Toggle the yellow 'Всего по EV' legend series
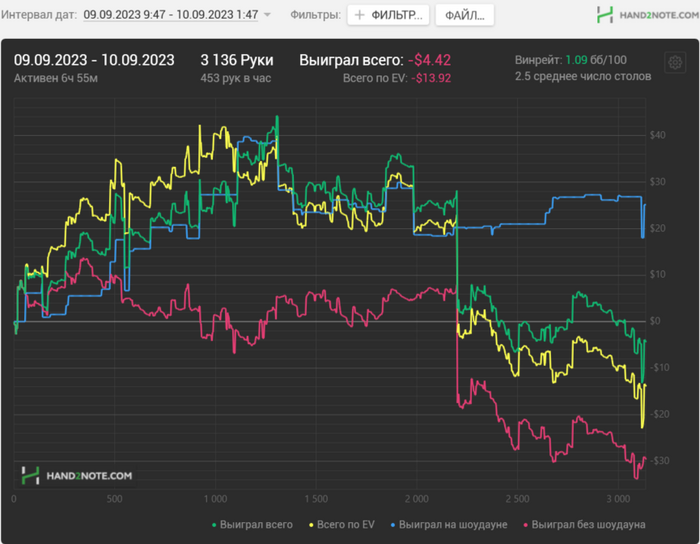This screenshot has width=700, height=544. (342, 525)
